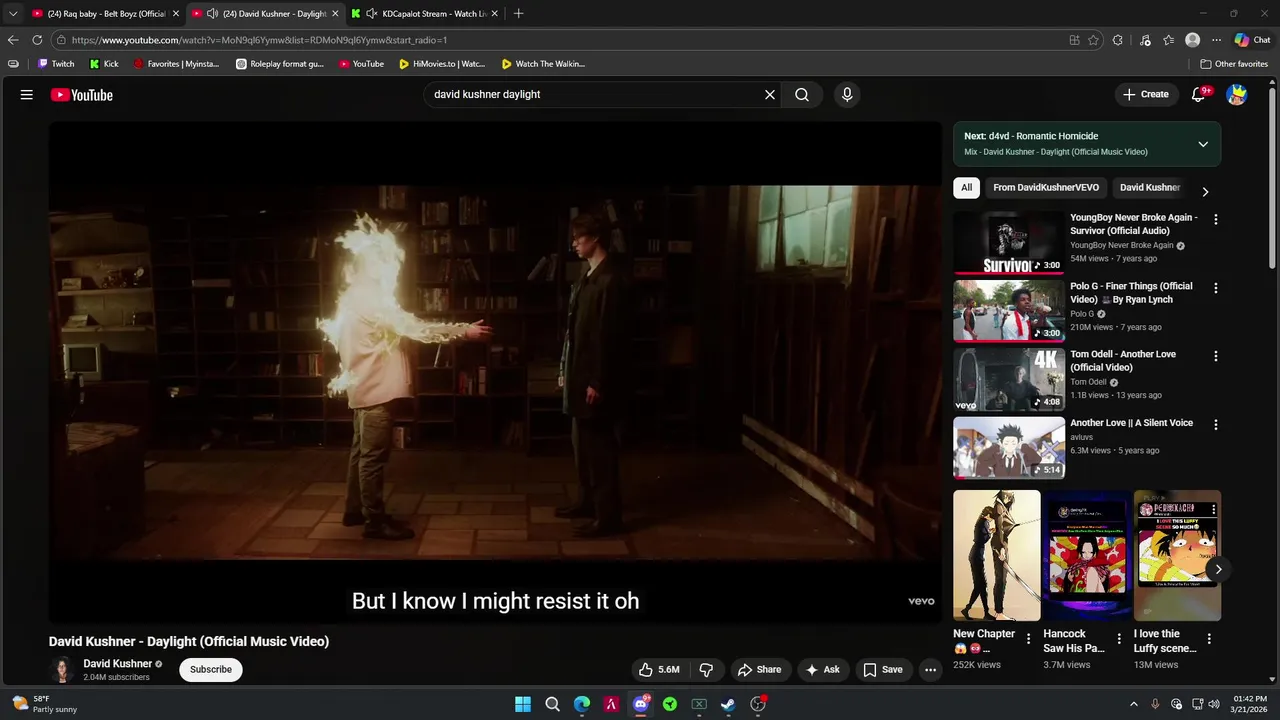Switch to KDCapalot Stream tab
The image size is (1280, 720).
click(x=426, y=14)
